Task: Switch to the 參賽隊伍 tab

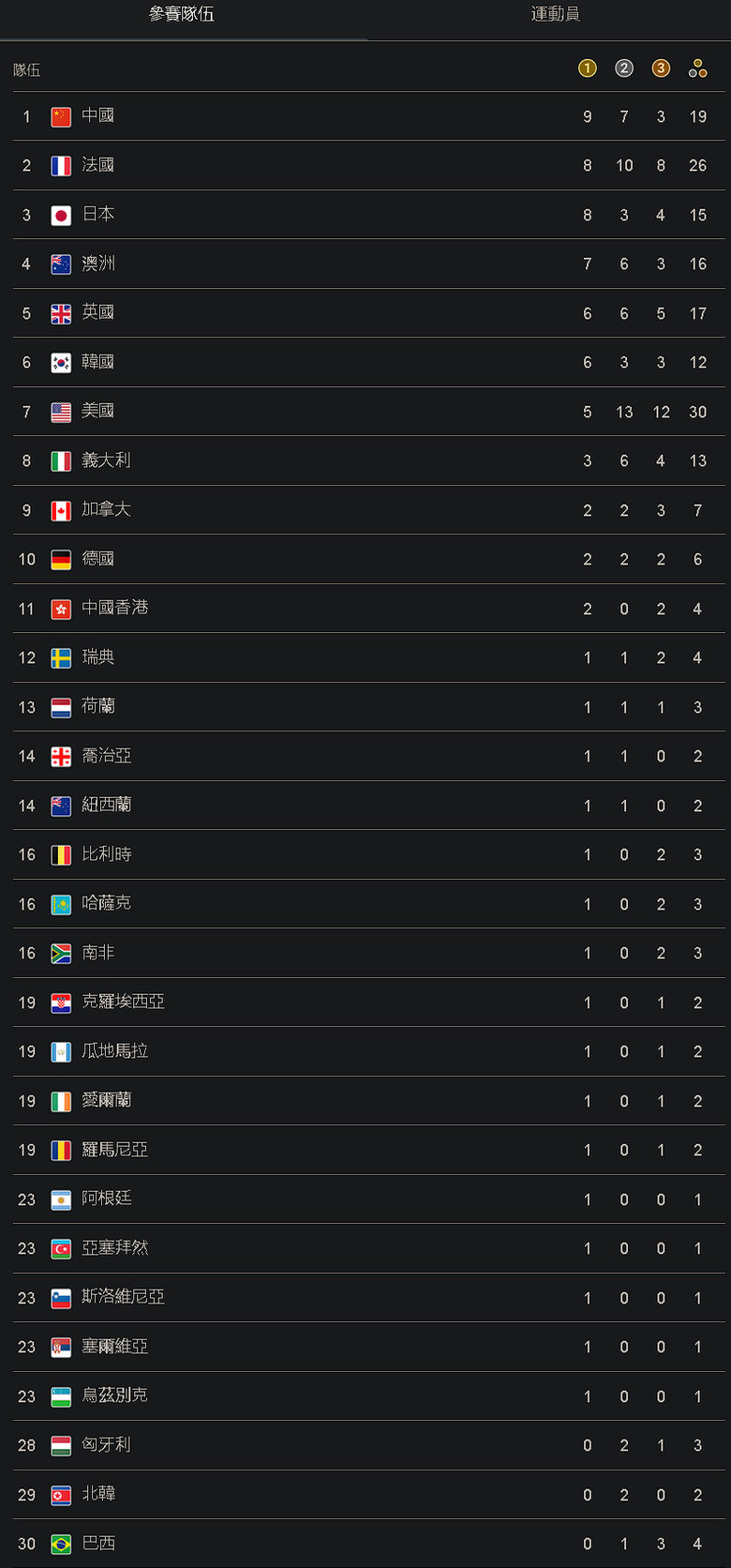Action: click(x=182, y=15)
